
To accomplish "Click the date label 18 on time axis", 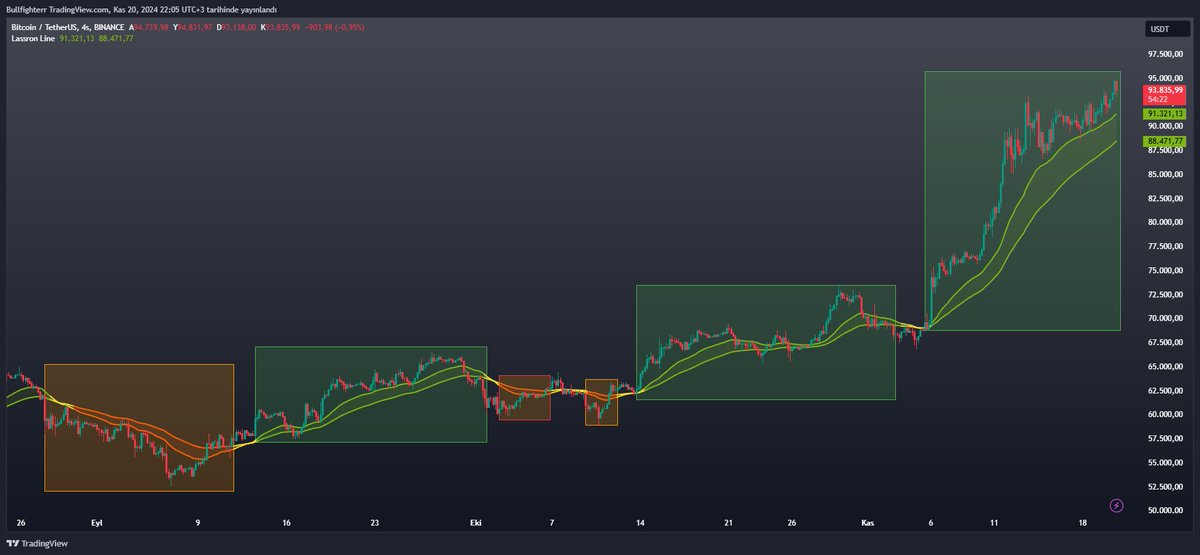I will click(x=1083, y=523).
